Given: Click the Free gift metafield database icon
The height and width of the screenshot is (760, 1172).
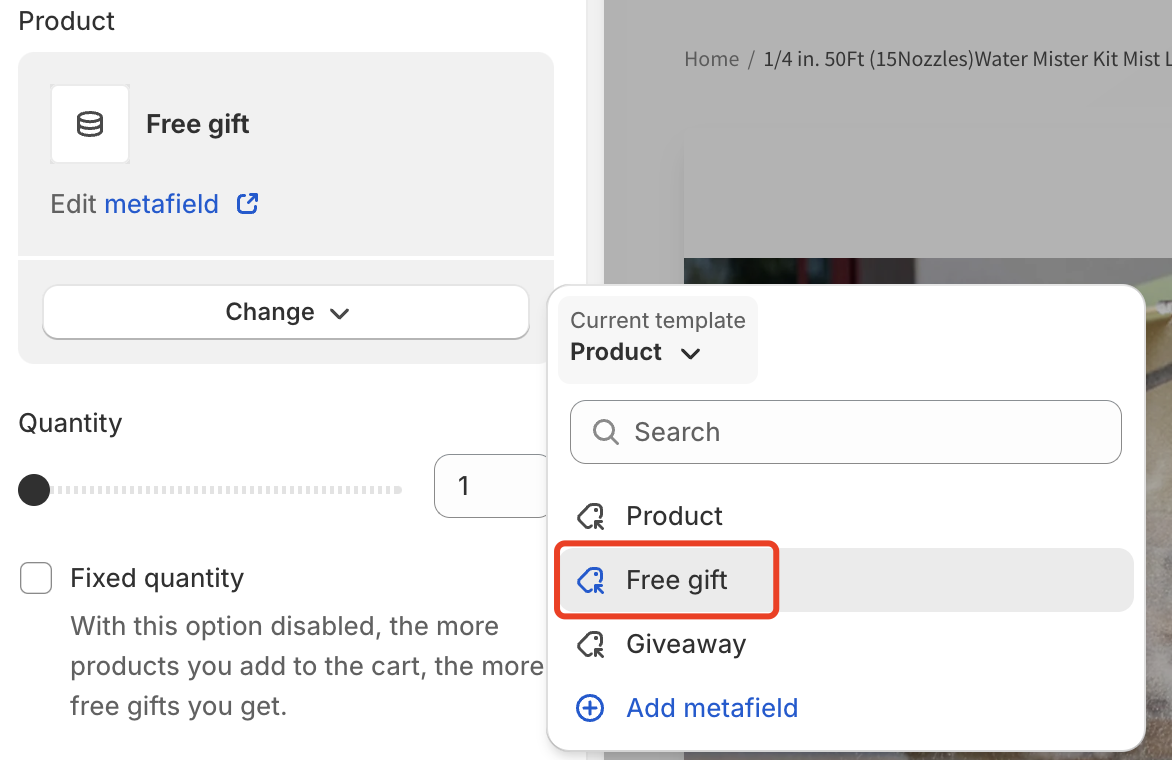Looking at the screenshot, I should pos(89,123).
